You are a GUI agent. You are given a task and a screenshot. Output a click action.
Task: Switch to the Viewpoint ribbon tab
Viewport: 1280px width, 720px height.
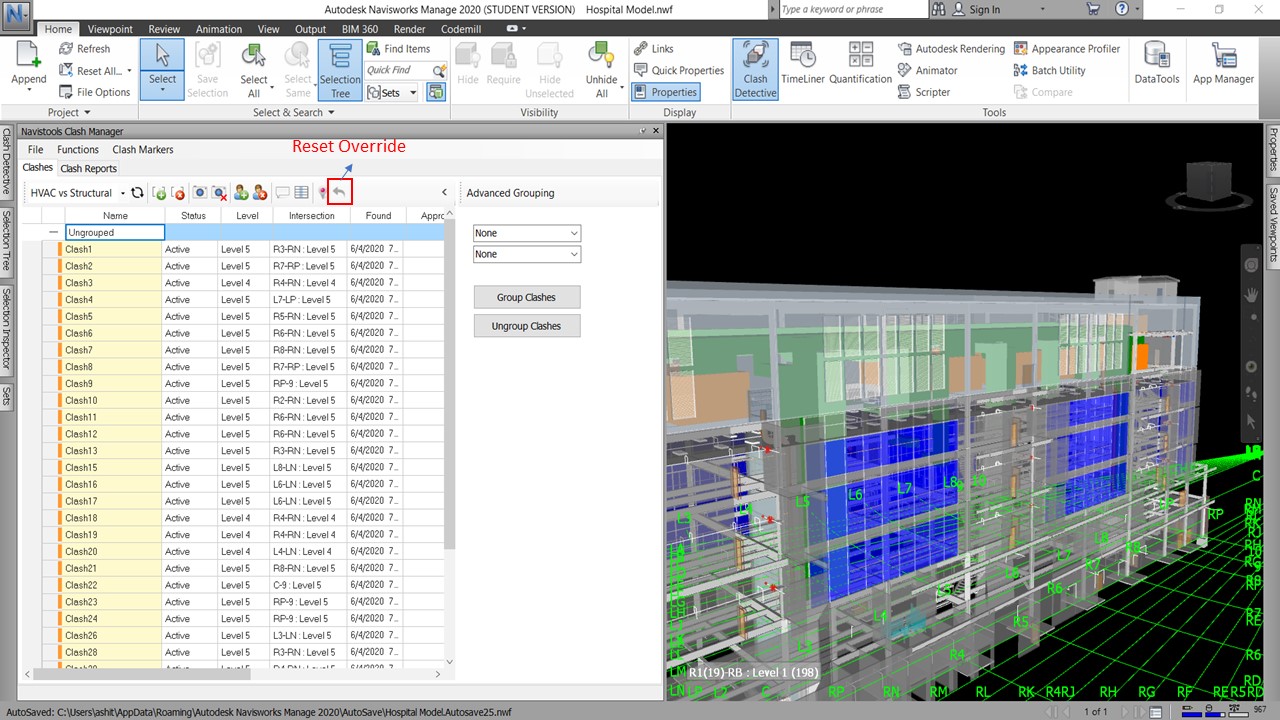tap(110, 29)
